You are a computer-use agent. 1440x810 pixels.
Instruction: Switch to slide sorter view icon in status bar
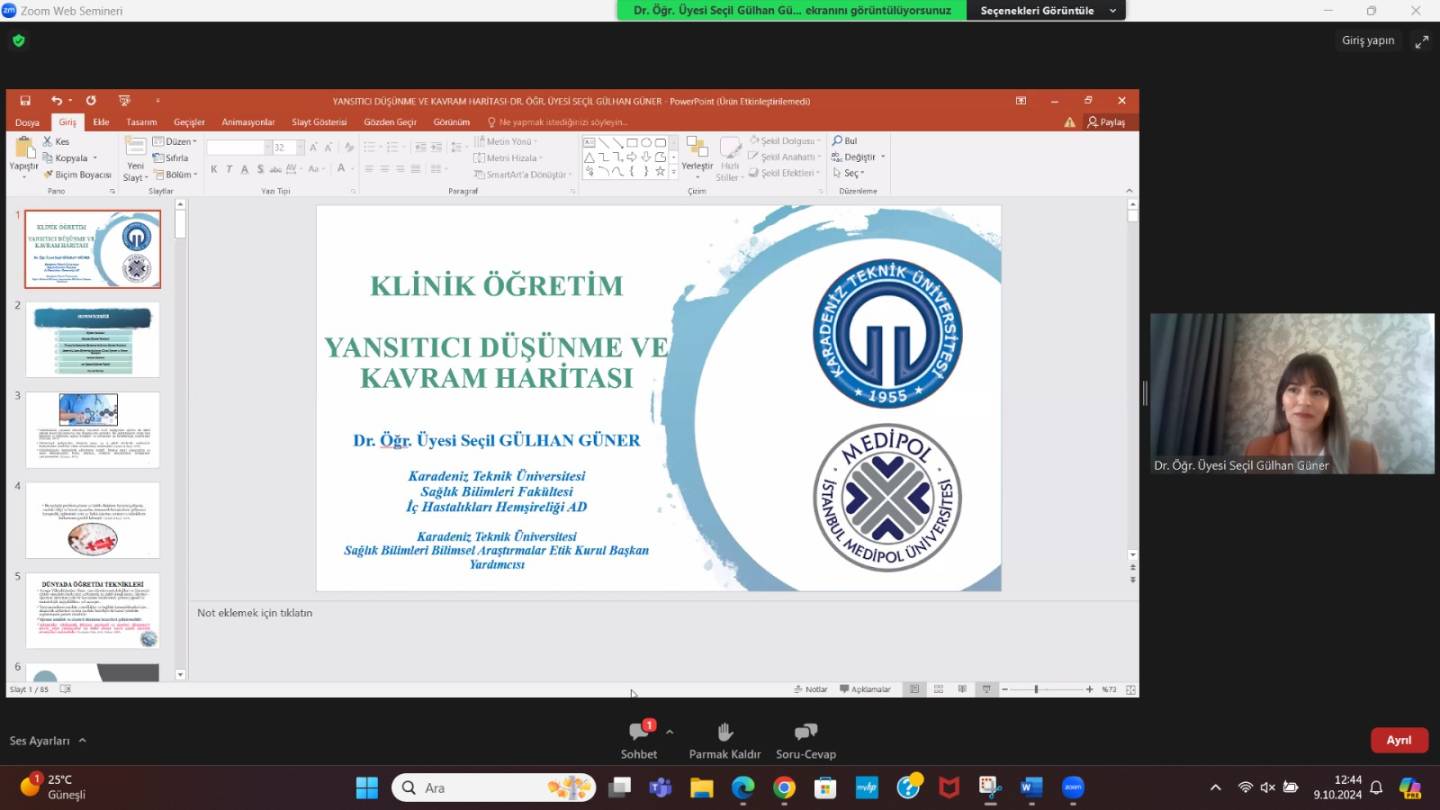point(938,689)
